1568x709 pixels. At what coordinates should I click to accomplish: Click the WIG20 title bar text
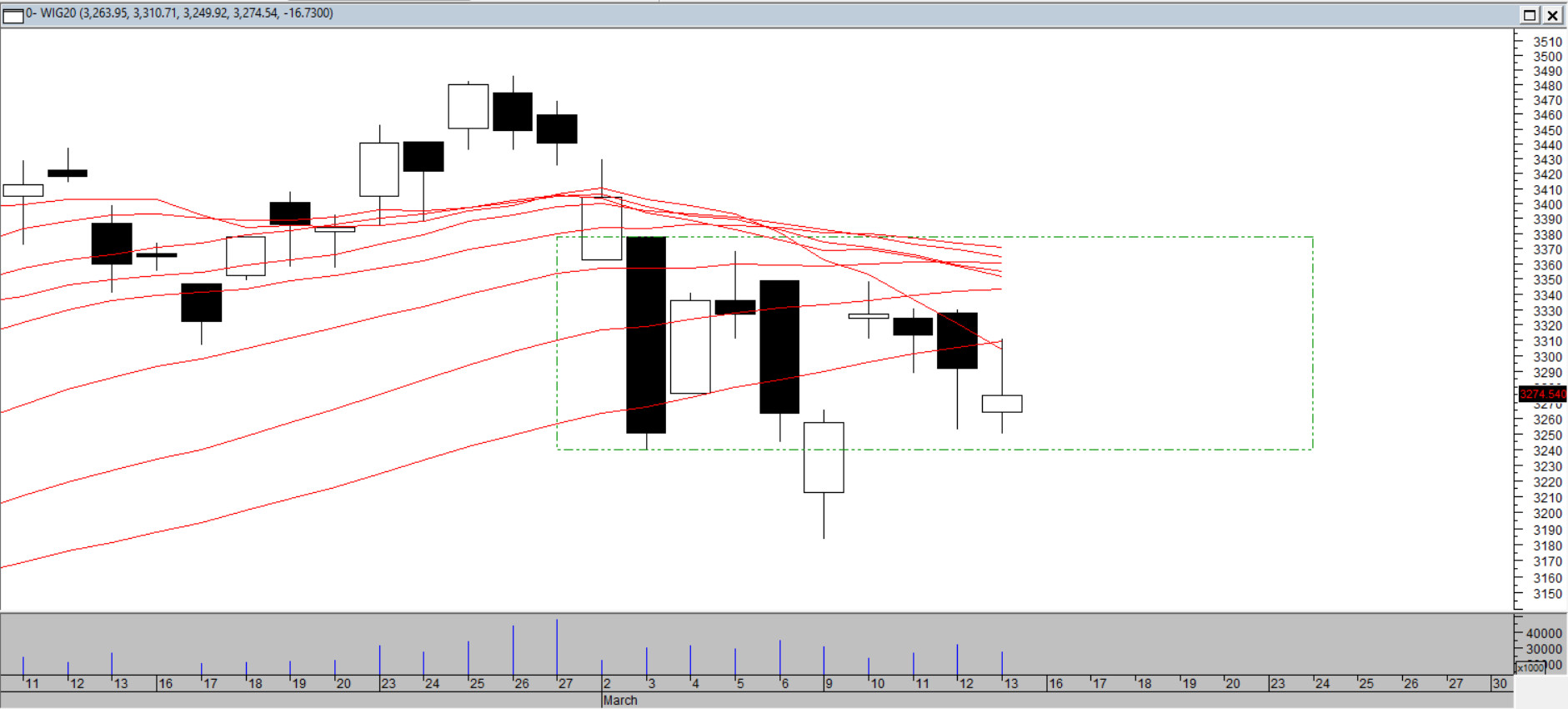179,13
